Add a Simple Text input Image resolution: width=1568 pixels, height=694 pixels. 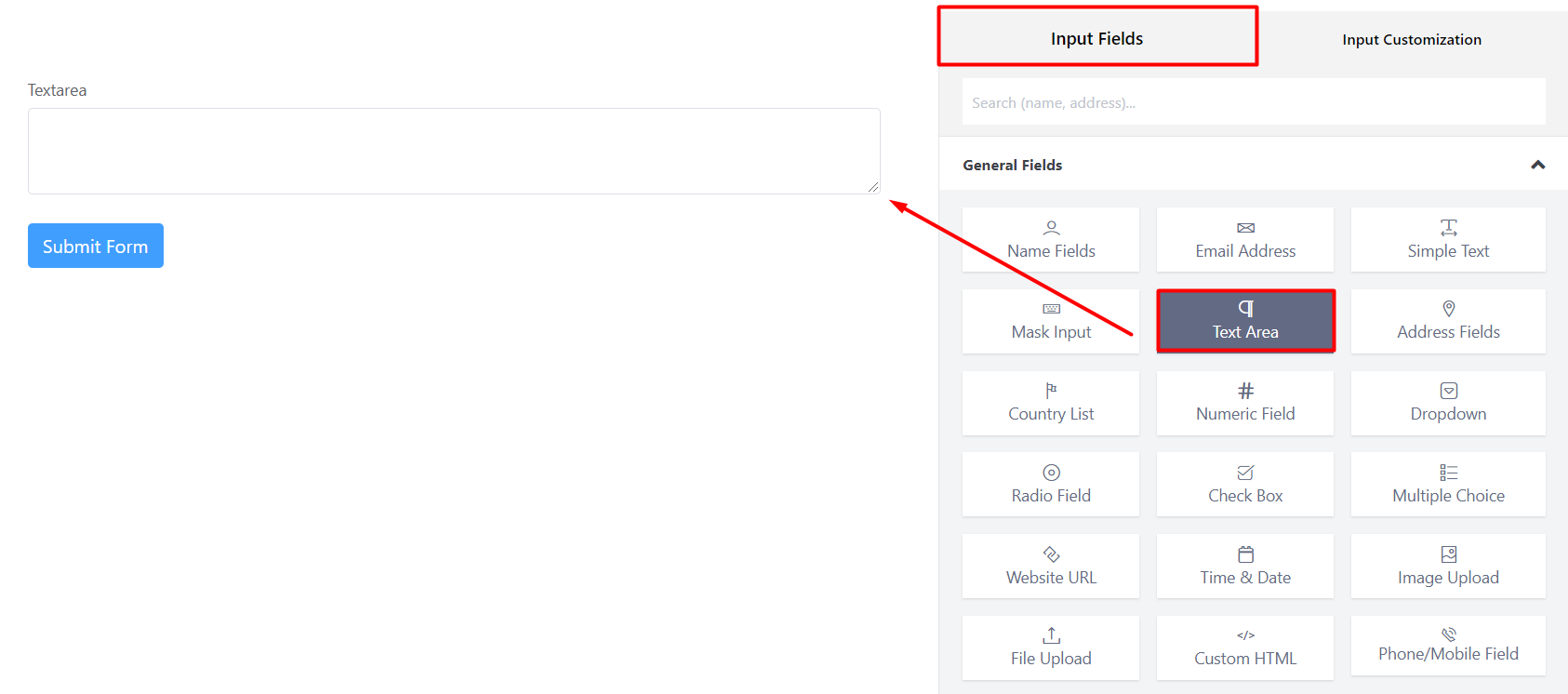pyautogui.click(x=1447, y=239)
